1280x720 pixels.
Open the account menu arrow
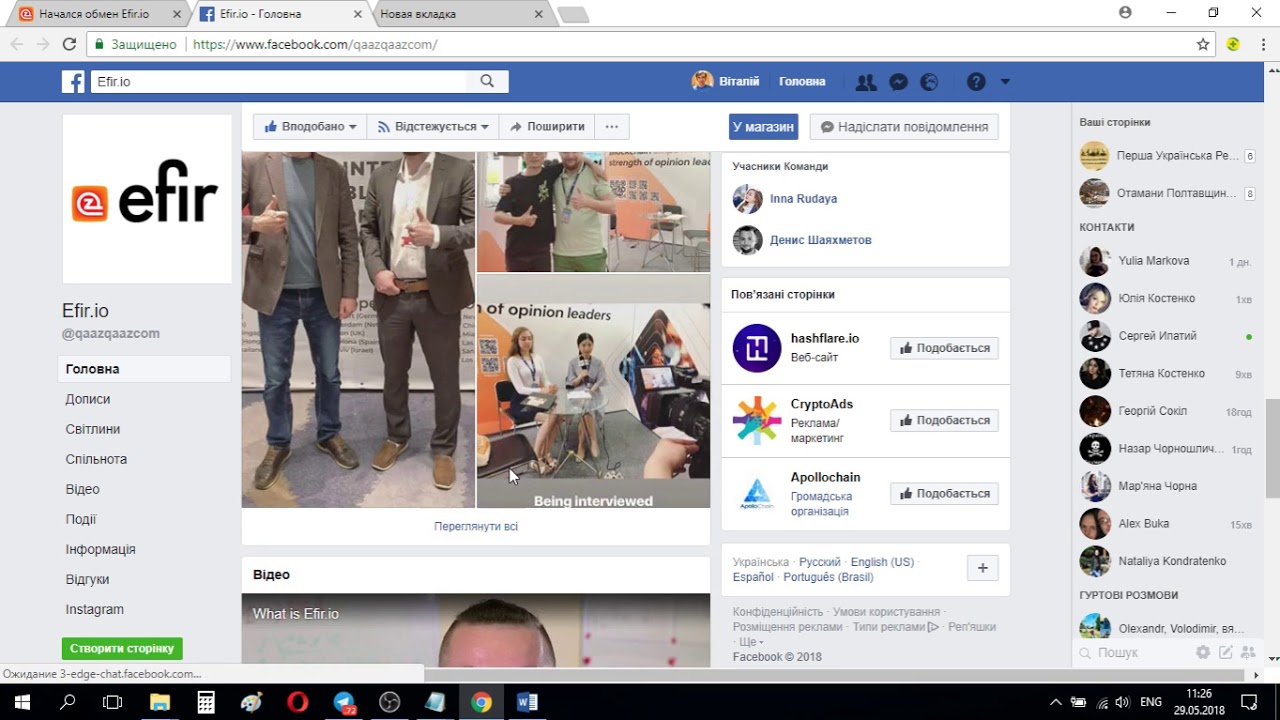(x=1005, y=82)
